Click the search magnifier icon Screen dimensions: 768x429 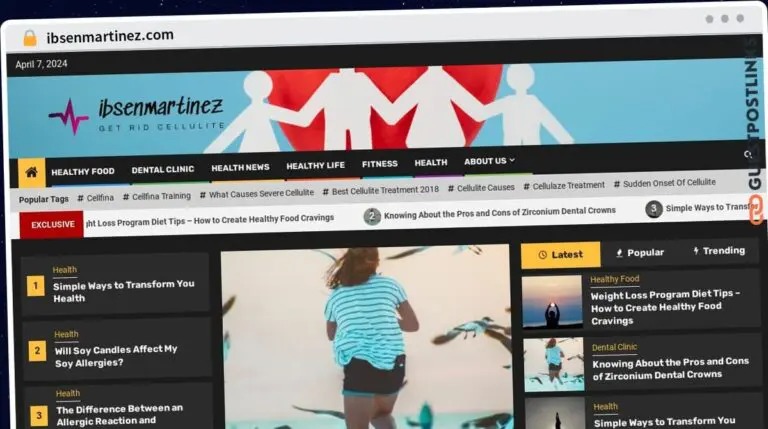[747, 156]
